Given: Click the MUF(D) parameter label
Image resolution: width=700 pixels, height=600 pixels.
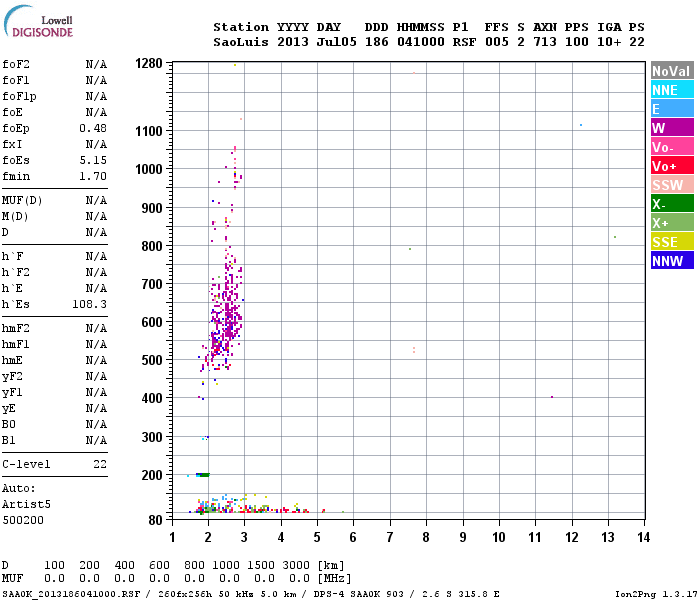Looking at the screenshot, I should 22,200.
